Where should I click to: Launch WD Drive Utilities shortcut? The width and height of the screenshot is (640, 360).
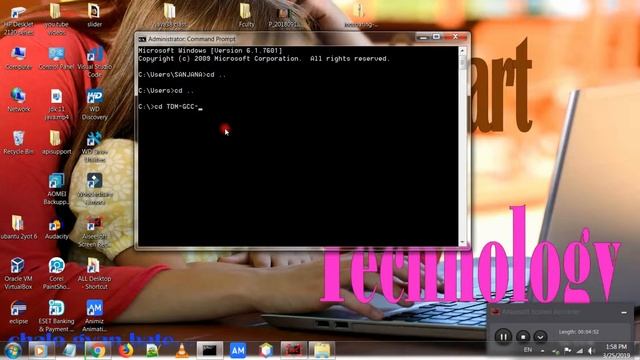coord(94,147)
